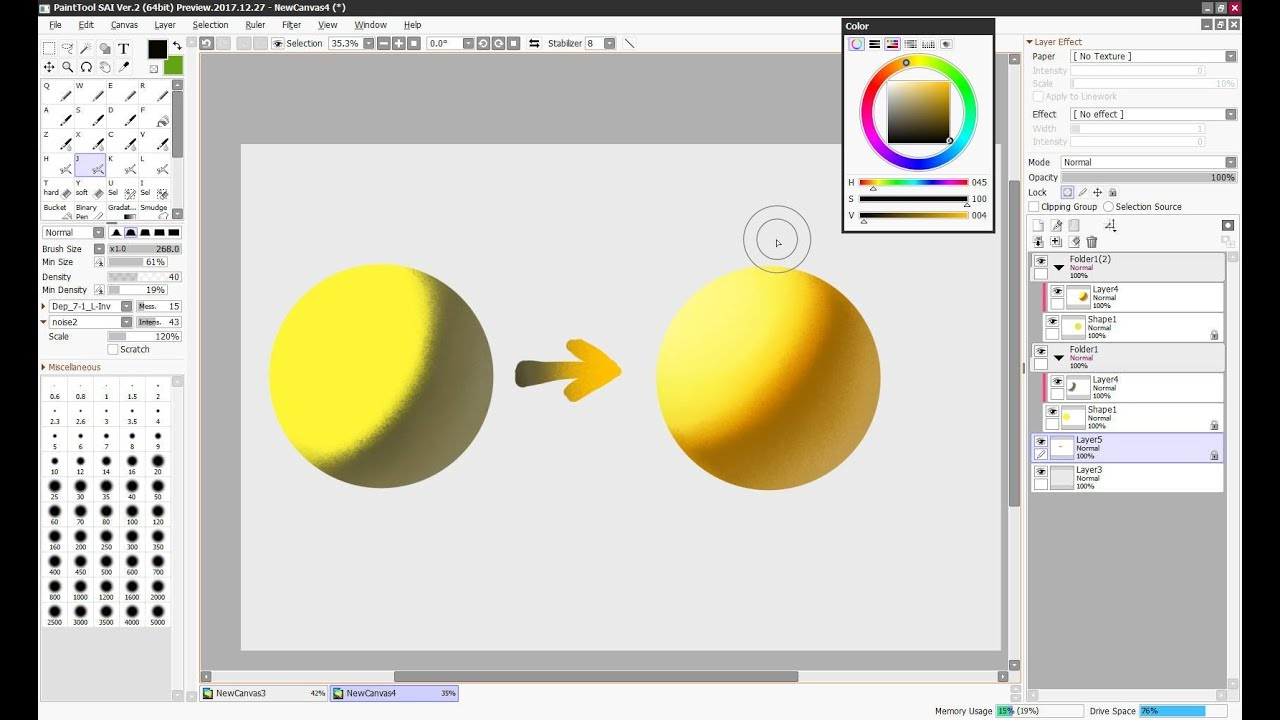1280x720 pixels.
Task: Click the transparent color toggle icon
Action: click(x=154, y=69)
